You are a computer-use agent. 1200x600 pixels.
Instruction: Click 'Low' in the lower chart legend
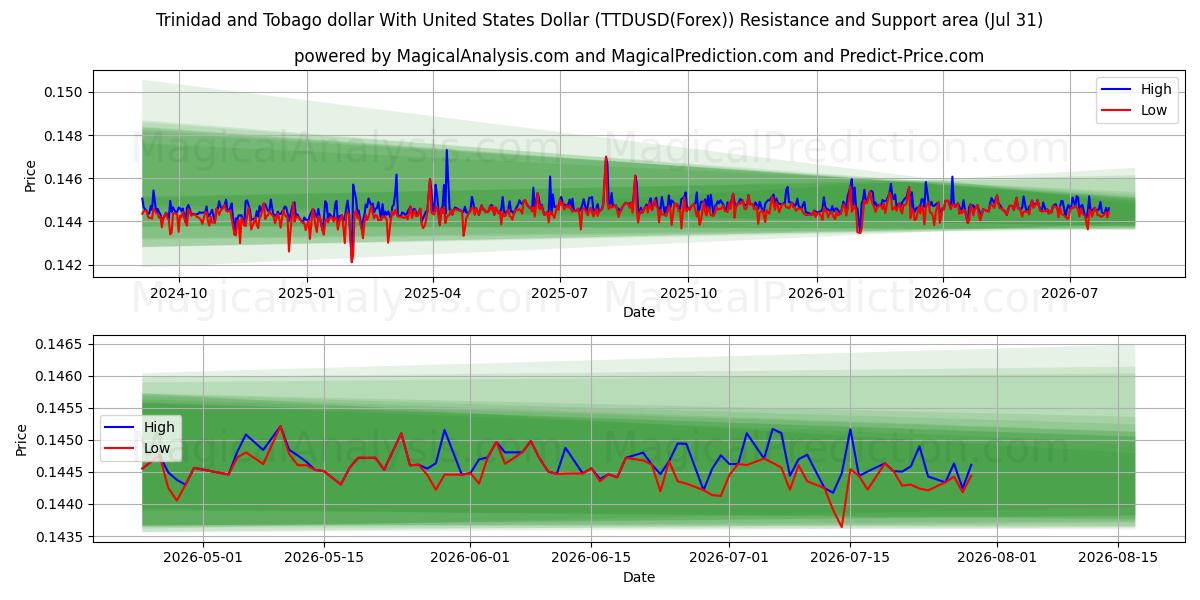coord(157,448)
